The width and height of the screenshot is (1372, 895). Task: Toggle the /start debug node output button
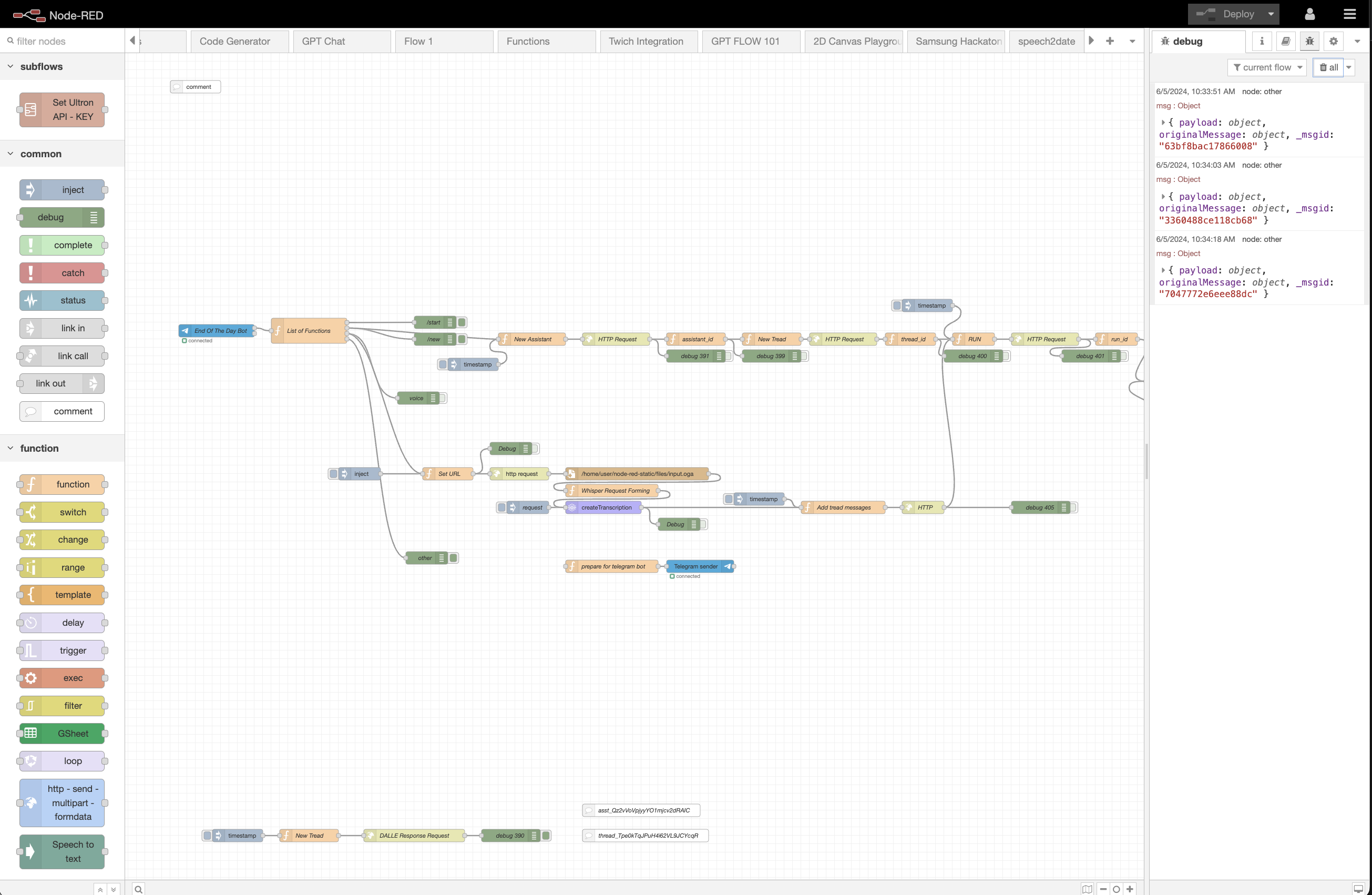462,322
